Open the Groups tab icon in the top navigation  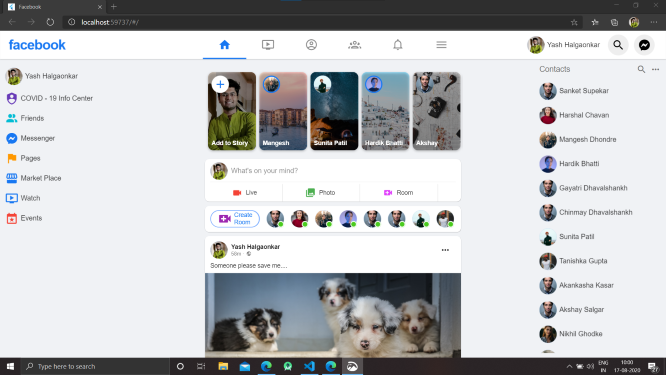[355, 45]
